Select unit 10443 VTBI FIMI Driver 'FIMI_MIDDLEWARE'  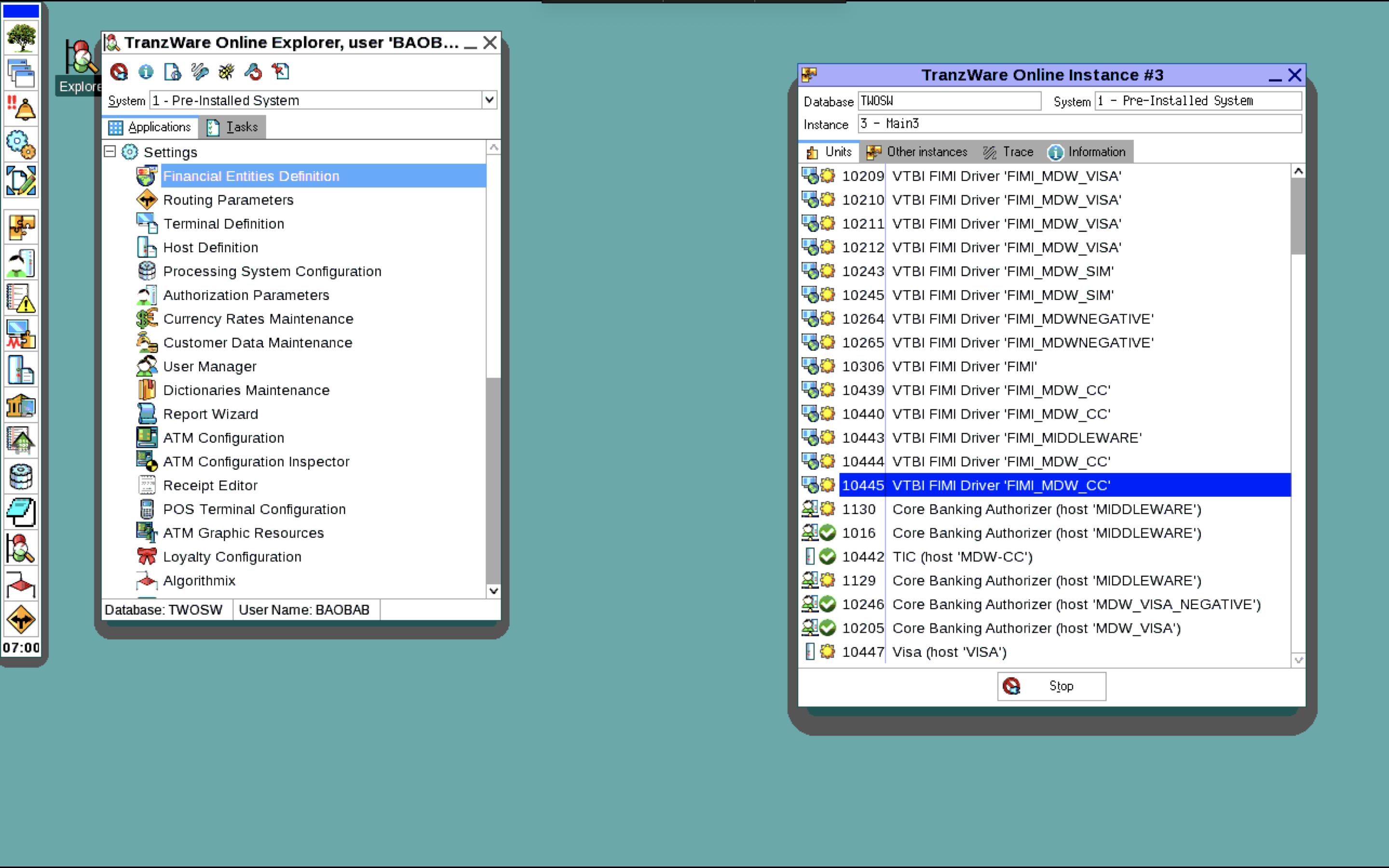(x=1045, y=437)
